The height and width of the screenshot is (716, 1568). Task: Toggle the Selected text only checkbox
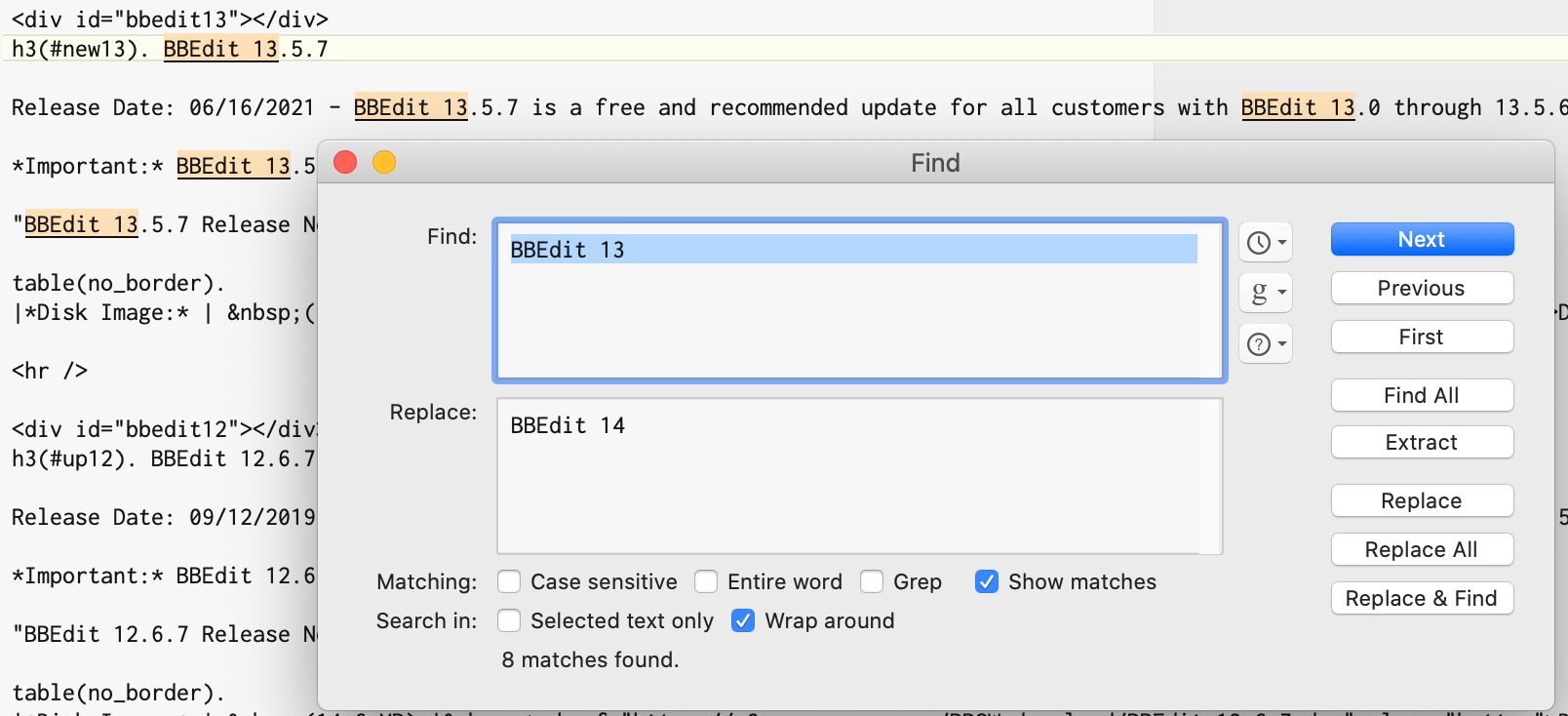click(x=509, y=621)
